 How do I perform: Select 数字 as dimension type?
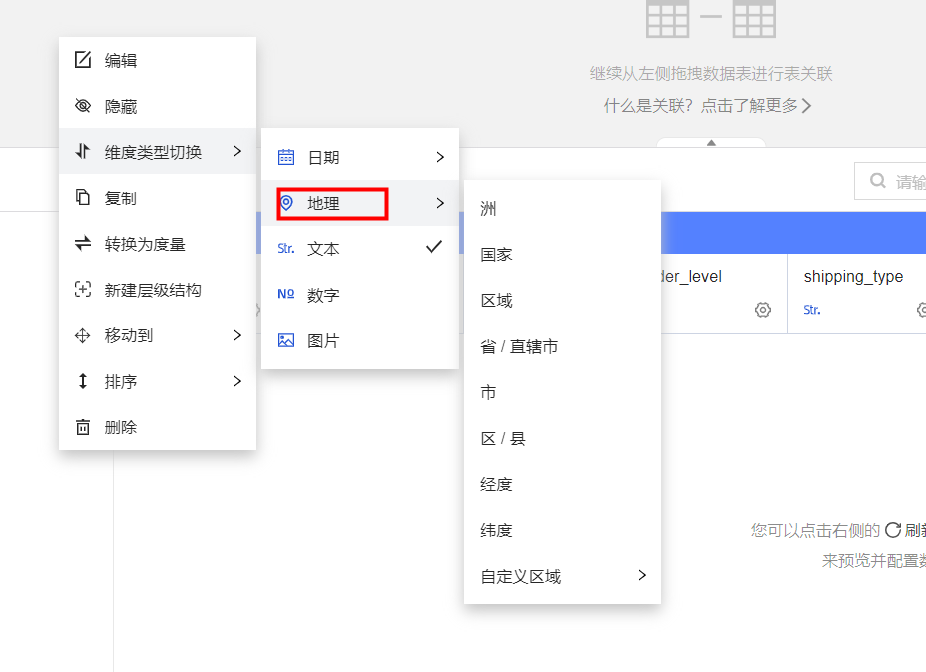(x=324, y=295)
